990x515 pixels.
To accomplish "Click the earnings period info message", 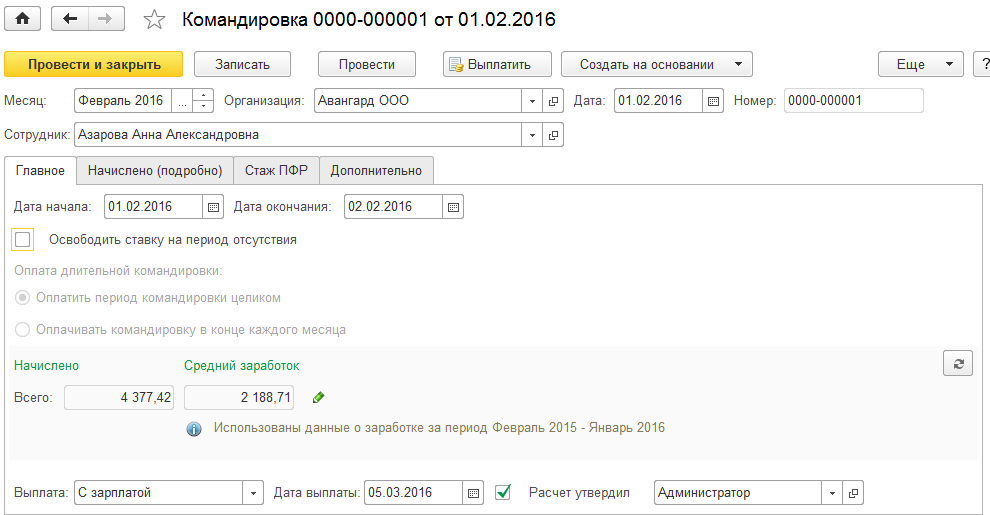I will pyautogui.click(x=439, y=428).
